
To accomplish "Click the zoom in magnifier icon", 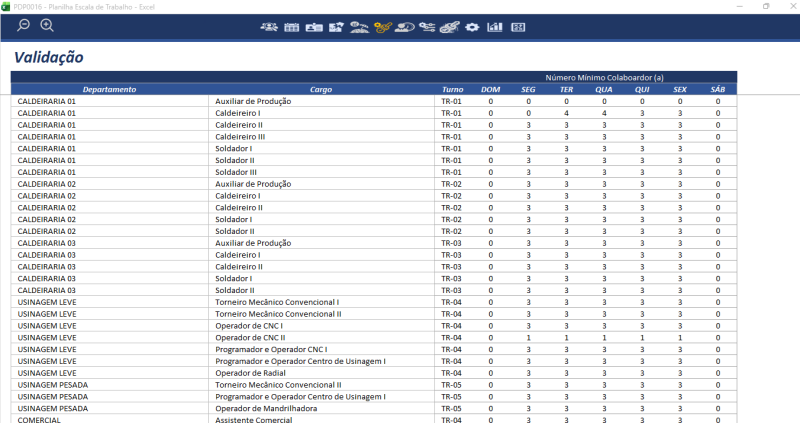I will pyautogui.click(x=47, y=25).
